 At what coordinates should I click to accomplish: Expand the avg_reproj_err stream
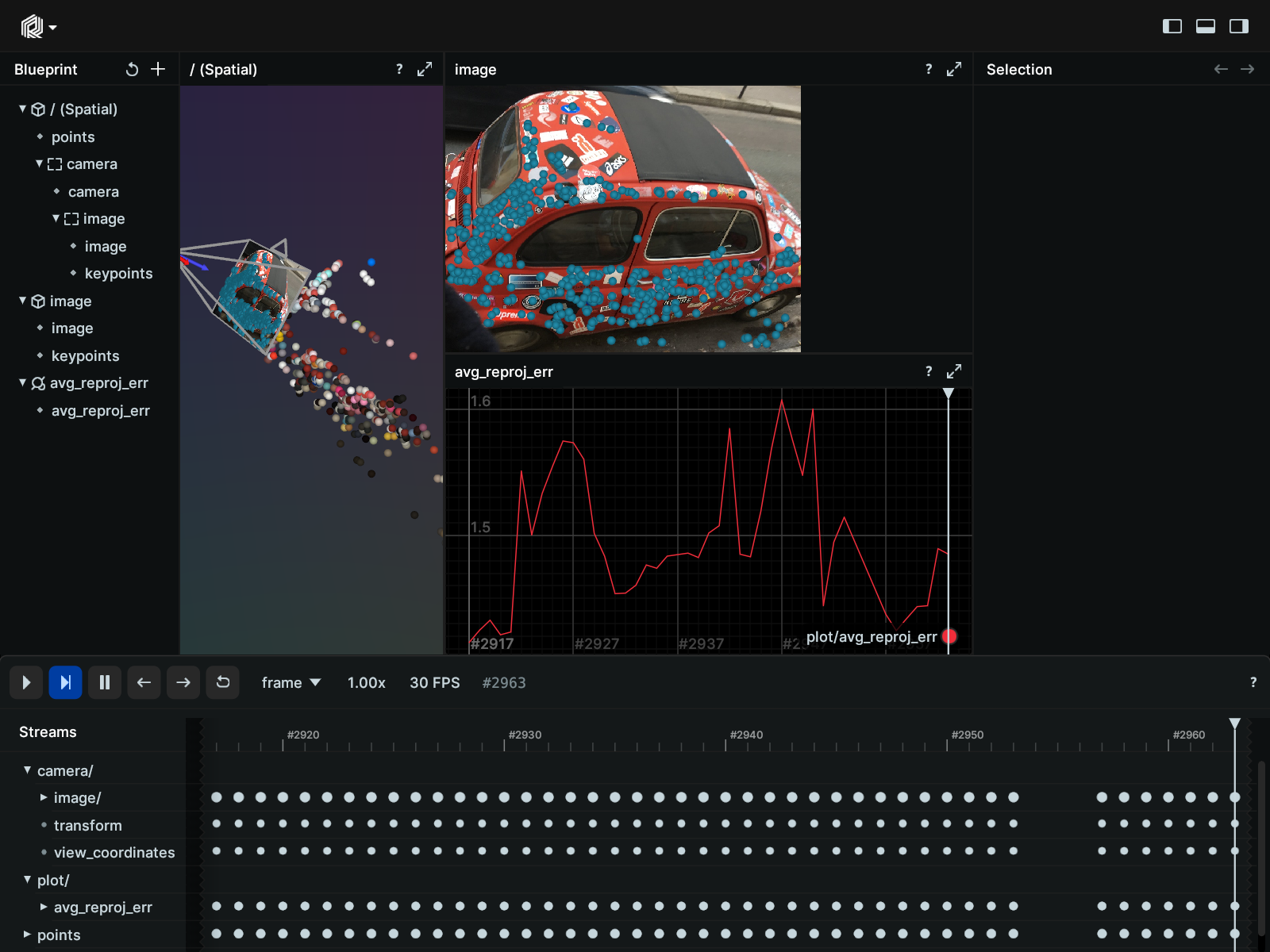(x=44, y=907)
